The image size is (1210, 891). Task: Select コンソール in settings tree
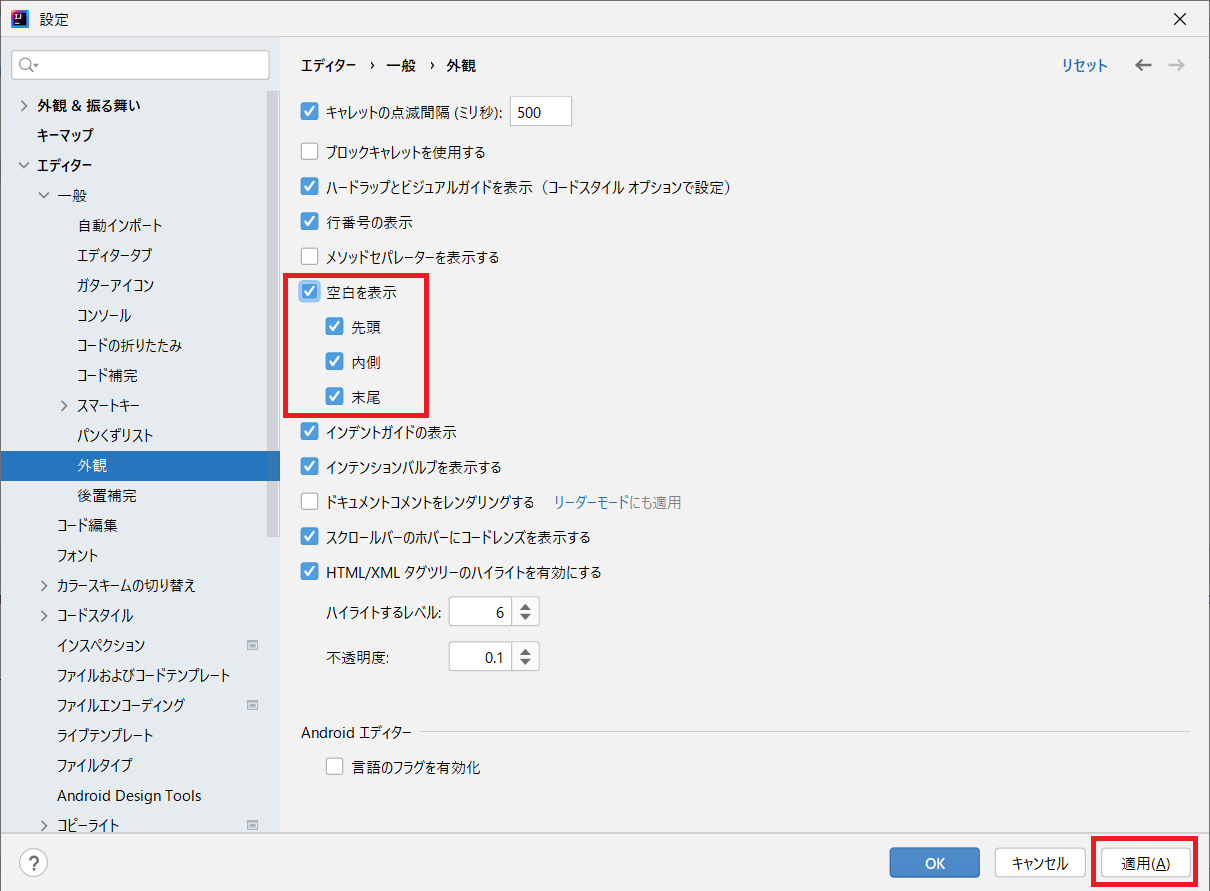104,315
